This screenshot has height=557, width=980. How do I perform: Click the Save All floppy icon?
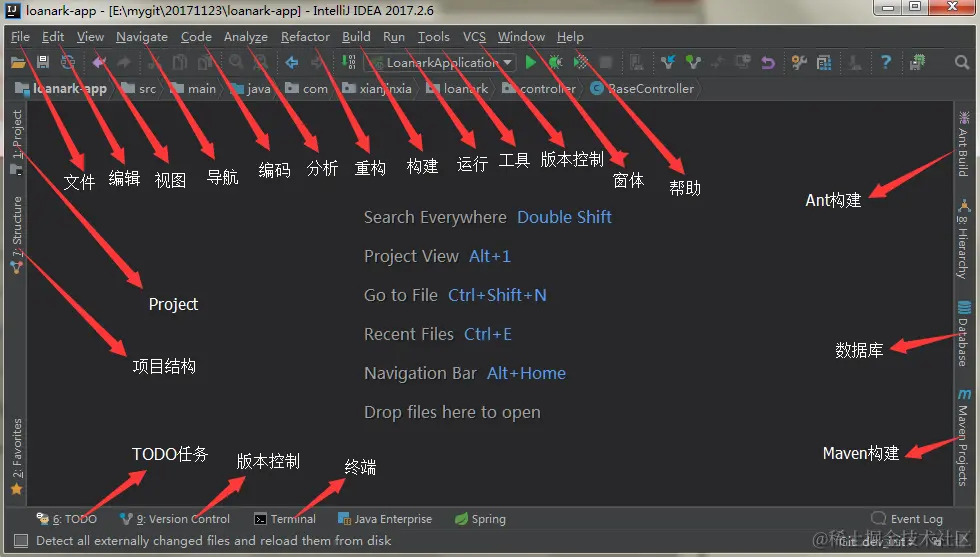click(43, 62)
